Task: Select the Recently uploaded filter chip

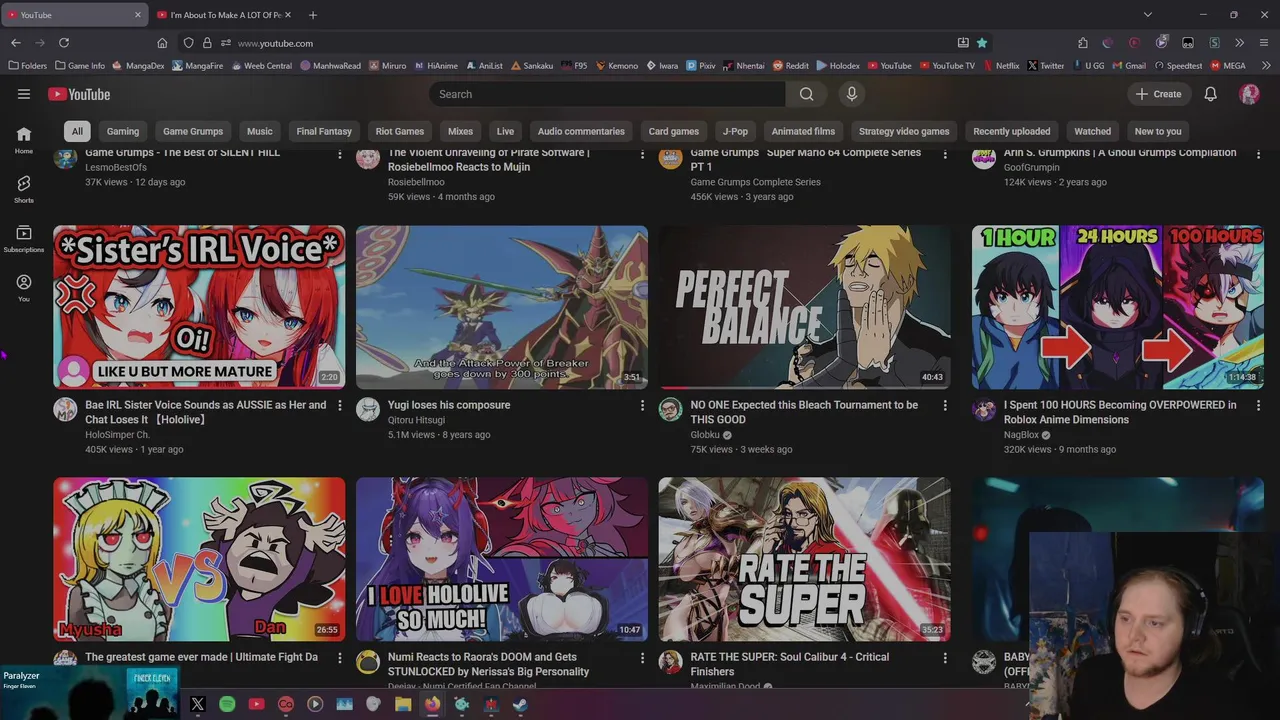Action: tap(1012, 131)
